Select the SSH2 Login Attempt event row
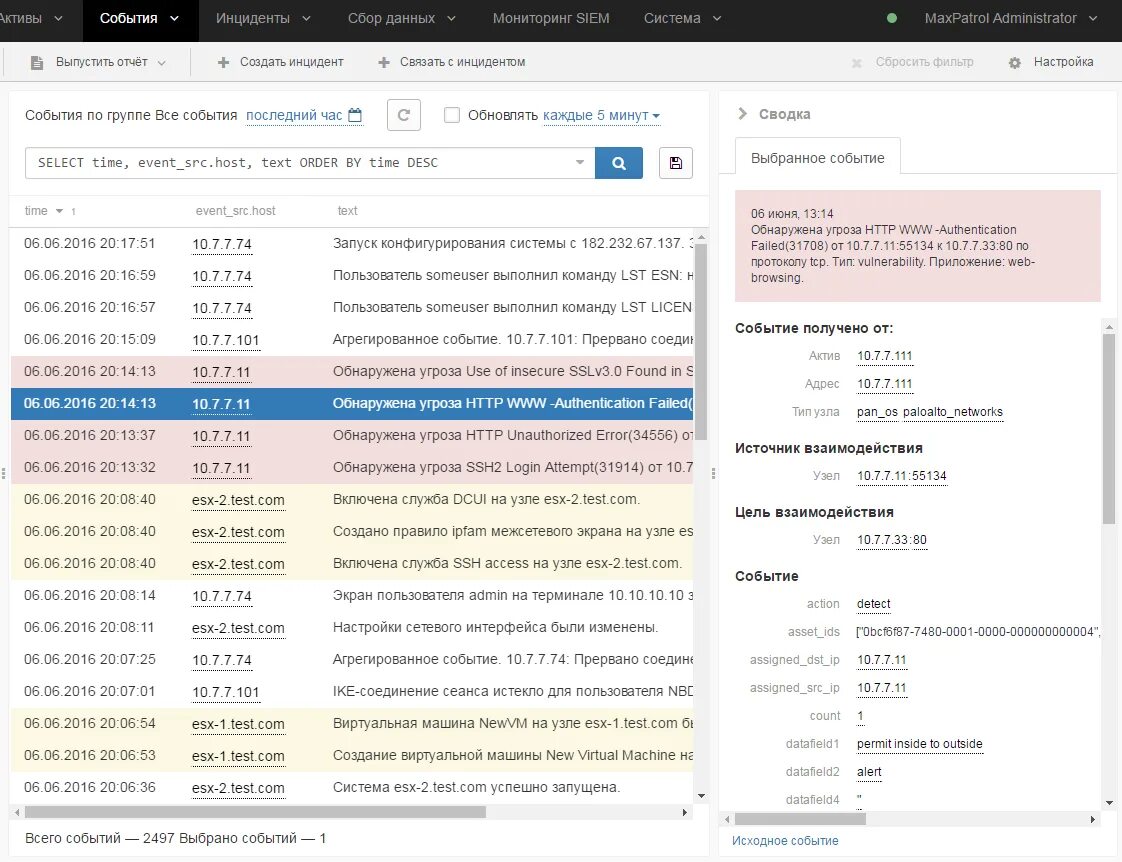Screen dimensions: 1122x862 tap(351, 468)
